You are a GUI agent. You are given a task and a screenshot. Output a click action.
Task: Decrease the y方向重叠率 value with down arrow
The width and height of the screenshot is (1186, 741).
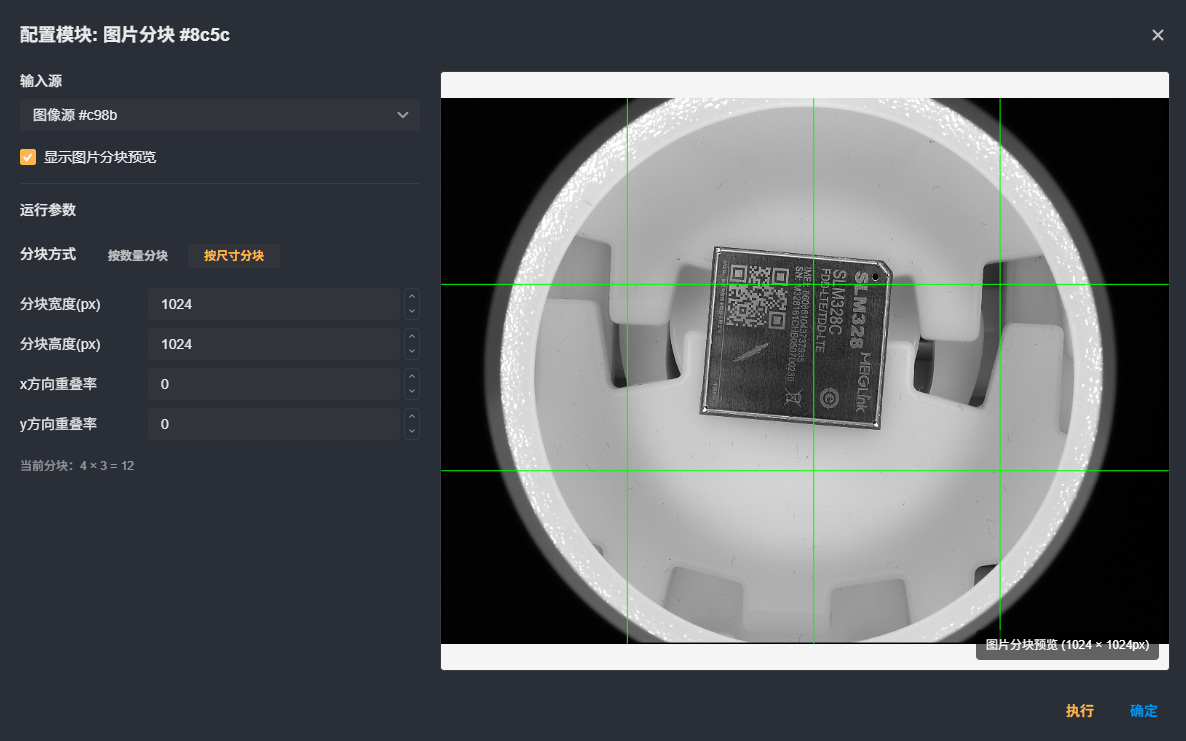click(411, 432)
